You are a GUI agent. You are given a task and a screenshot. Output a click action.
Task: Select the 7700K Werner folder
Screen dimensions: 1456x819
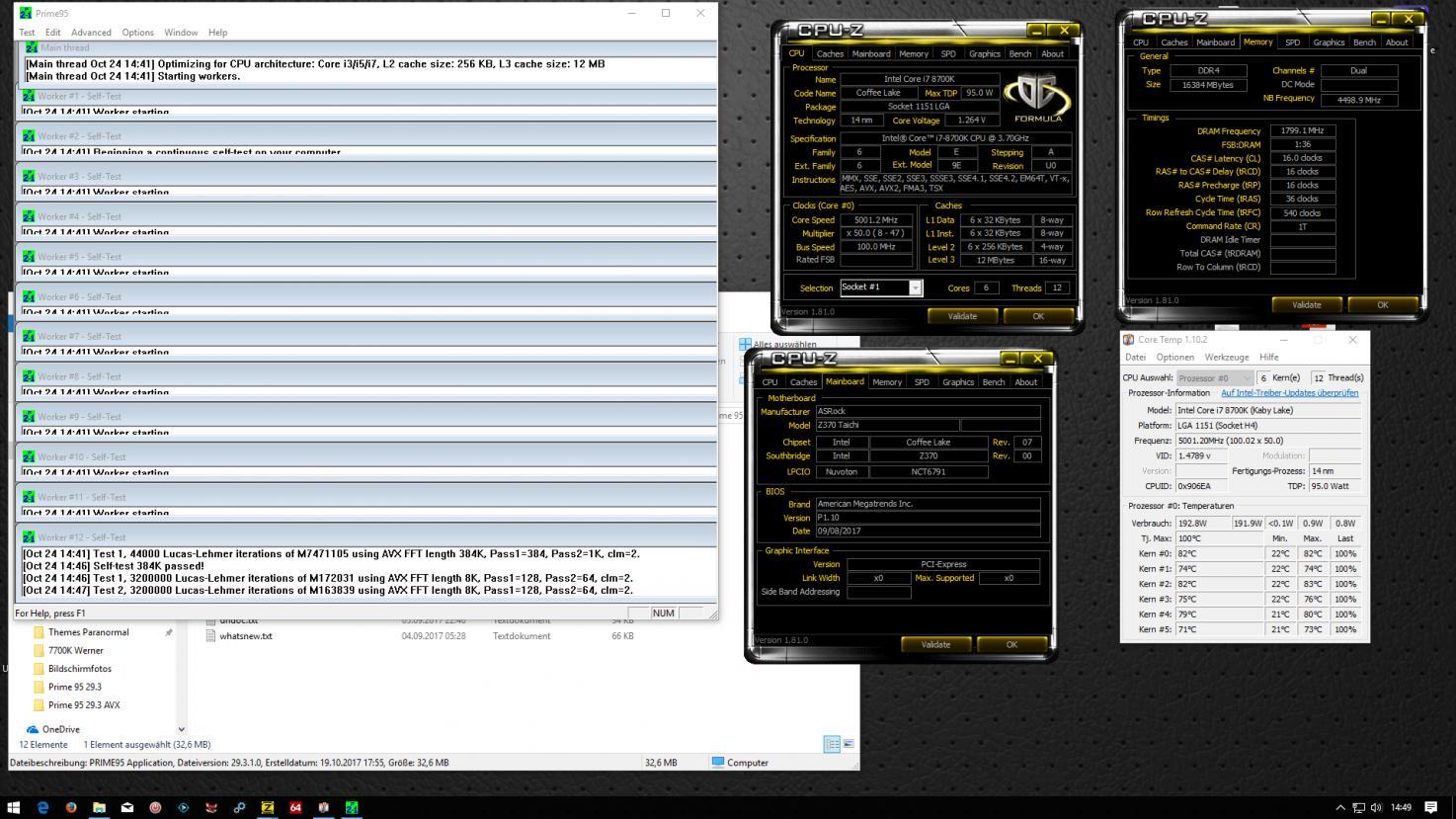coord(75,650)
